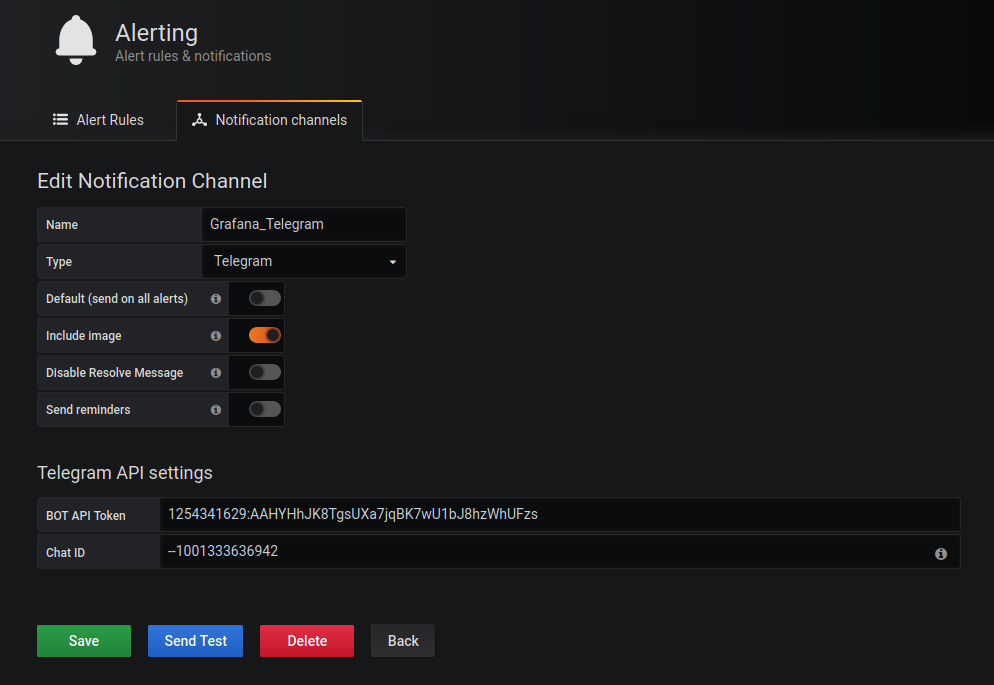Toggle Disable Resolve Message switch

pyautogui.click(x=264, y=372)
